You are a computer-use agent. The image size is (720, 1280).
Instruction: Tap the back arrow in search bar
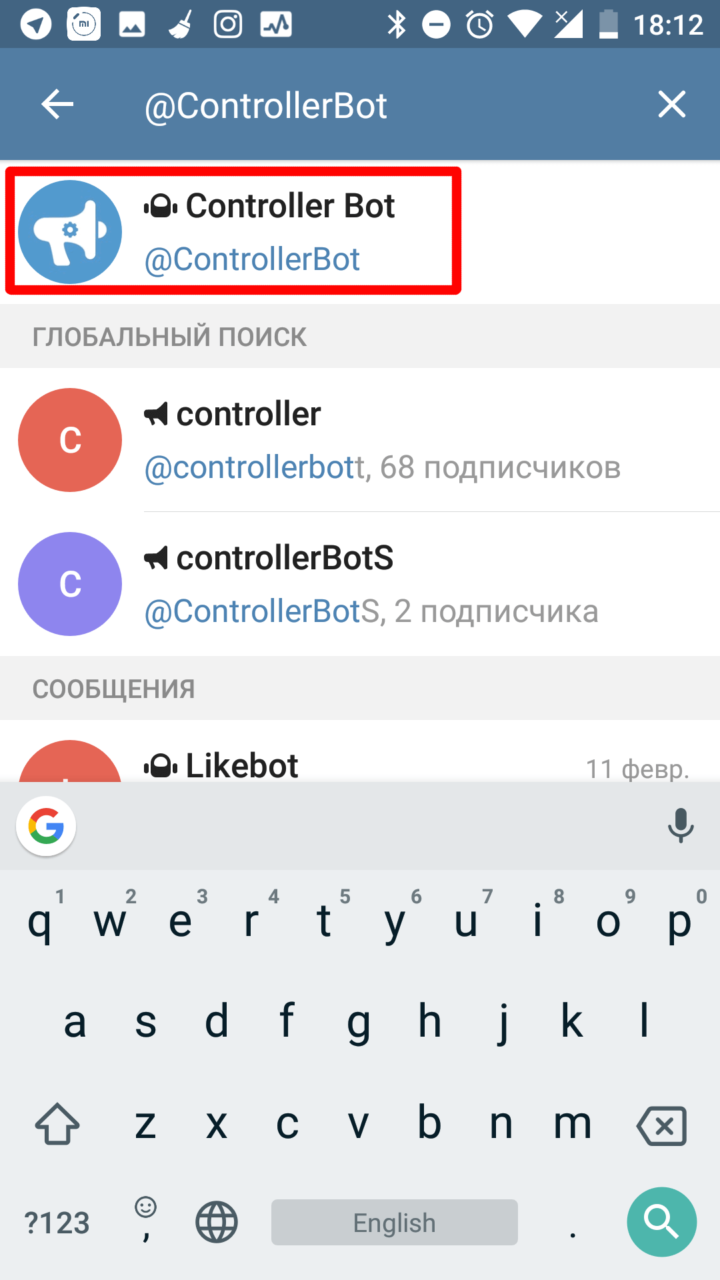click(x=57, y=105)
